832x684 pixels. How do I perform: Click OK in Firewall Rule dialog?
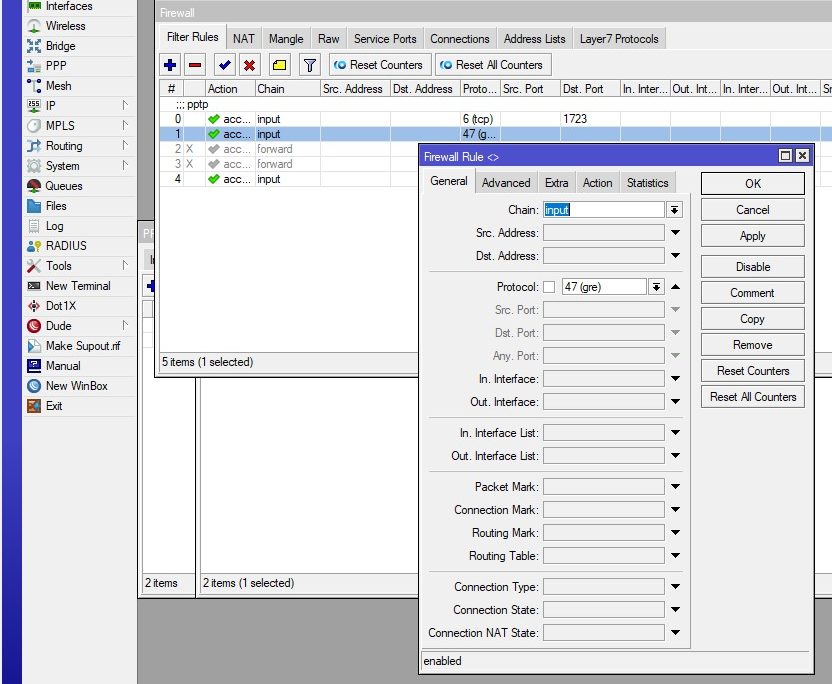pos(752,184)
